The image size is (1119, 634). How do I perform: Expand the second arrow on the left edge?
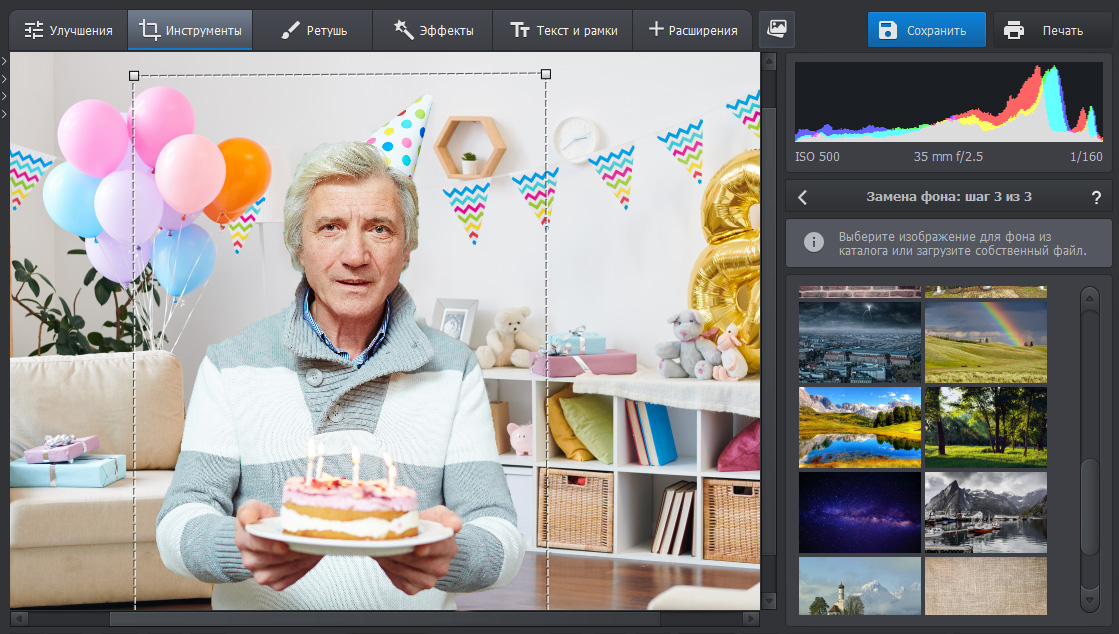[4, 79]
